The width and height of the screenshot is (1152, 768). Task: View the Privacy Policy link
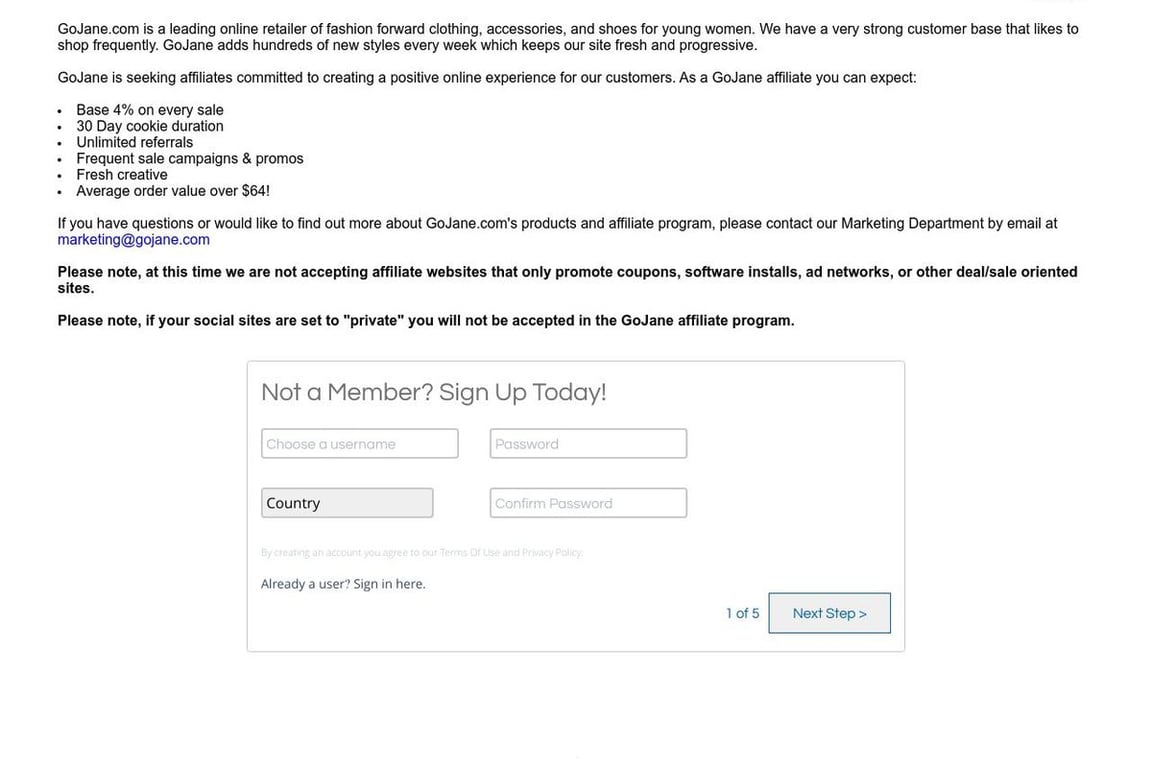(552, 553)
